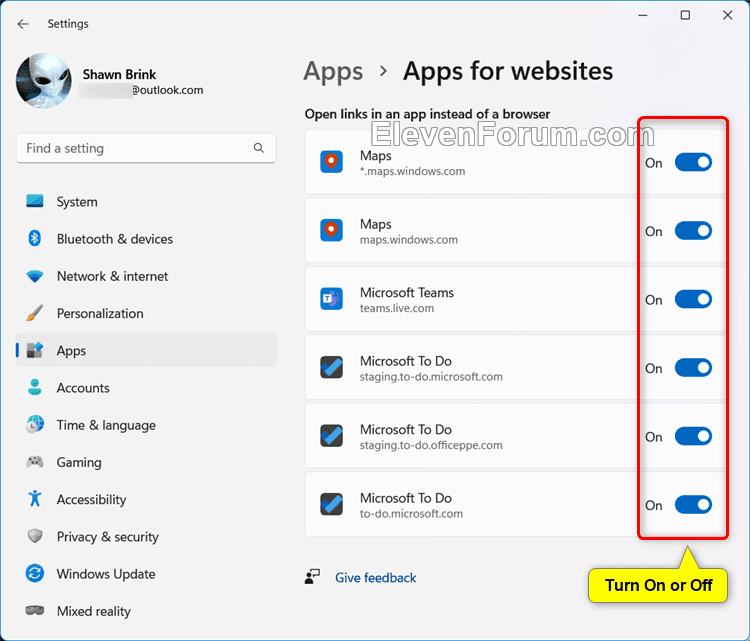Viewport: 750px width, 641px height.
Task: Click the Apps breadcrumb link
Action: (x=333, y=72)
